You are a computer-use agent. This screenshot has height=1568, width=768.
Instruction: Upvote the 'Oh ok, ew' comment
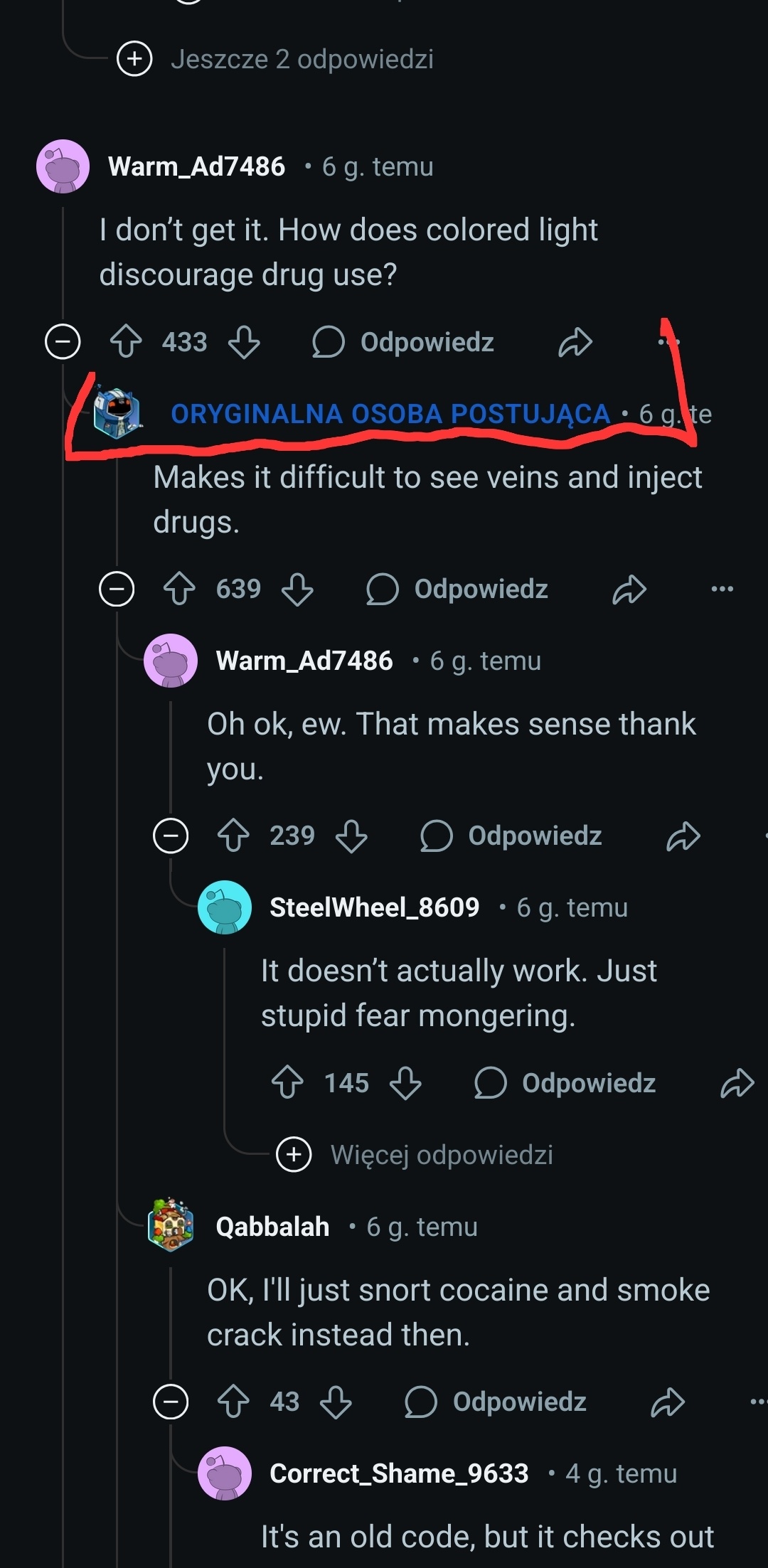(x=234, y=836)
